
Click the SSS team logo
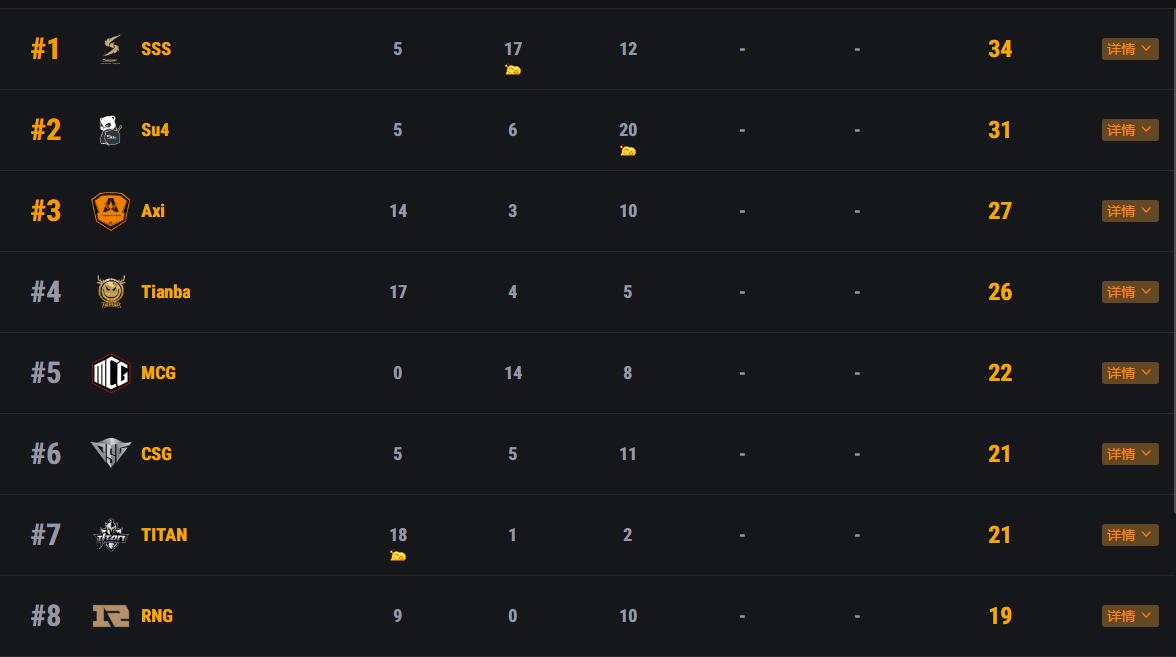[111, 49]
